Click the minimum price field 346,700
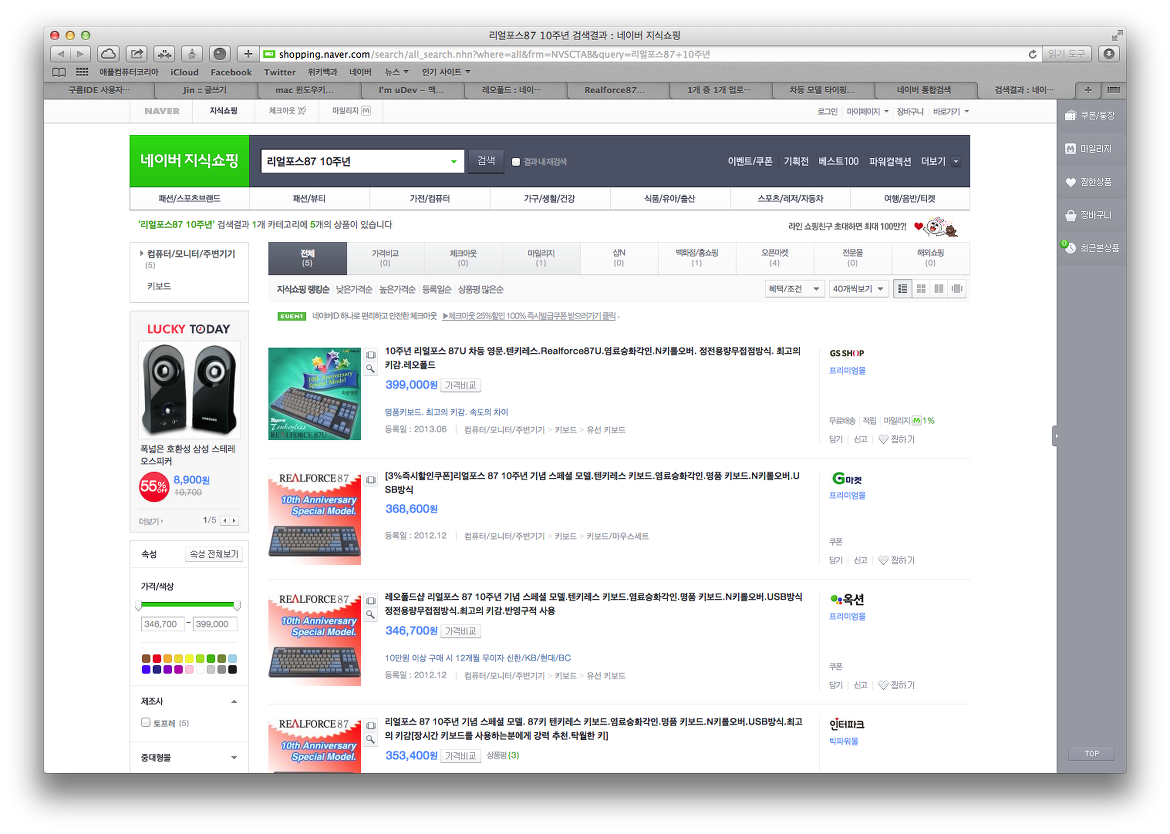The height and width of the screenshot is (834, 1170). click(x=162, y=624)
